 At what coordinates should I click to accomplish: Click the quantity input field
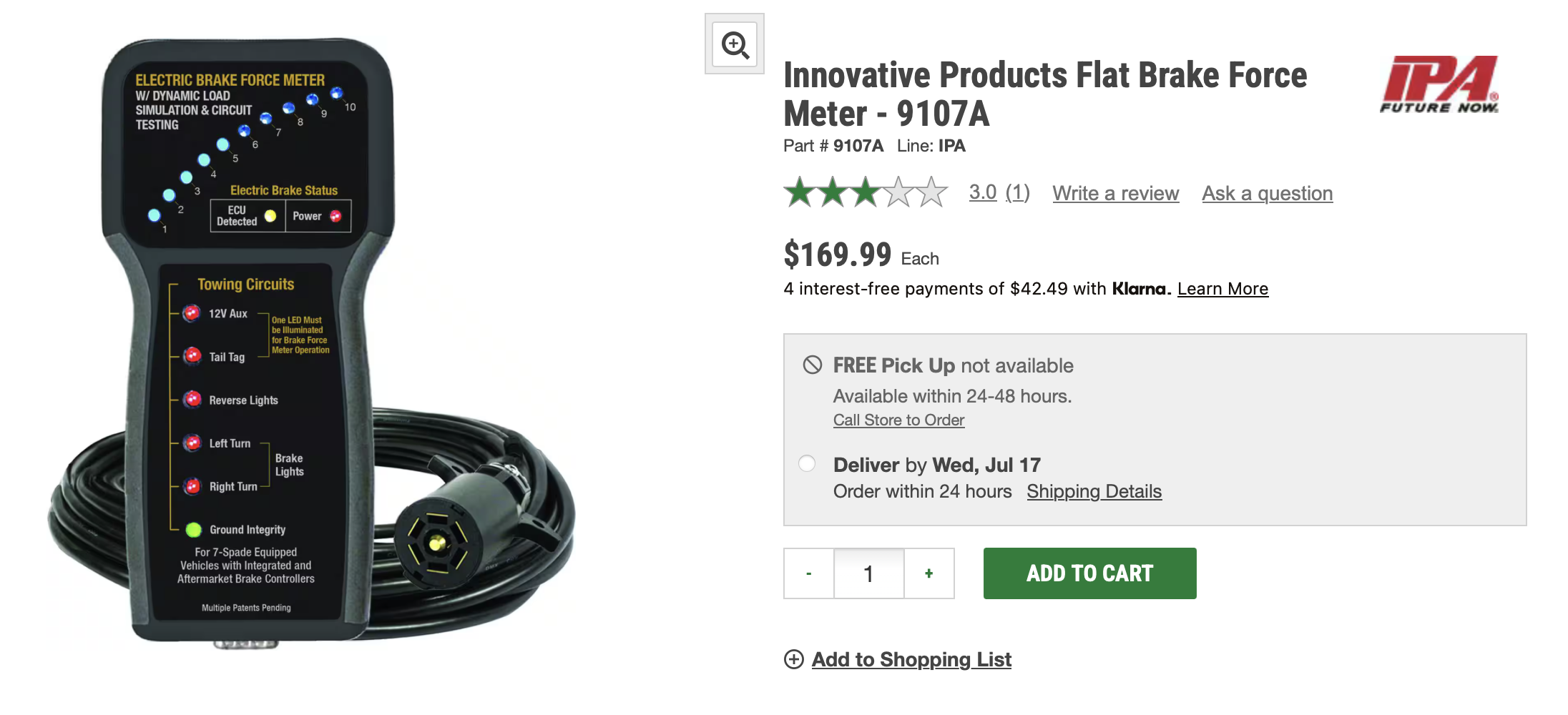point(868,573)
